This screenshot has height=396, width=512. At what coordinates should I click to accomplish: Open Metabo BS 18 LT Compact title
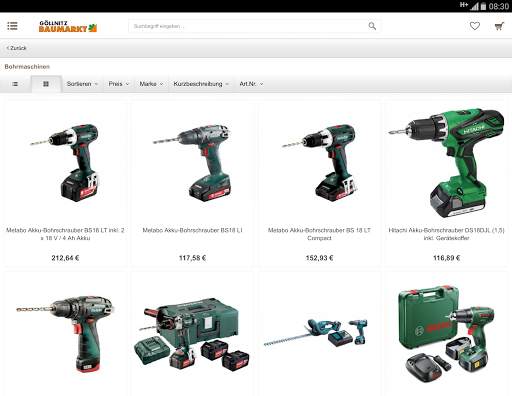coord(319,234)
